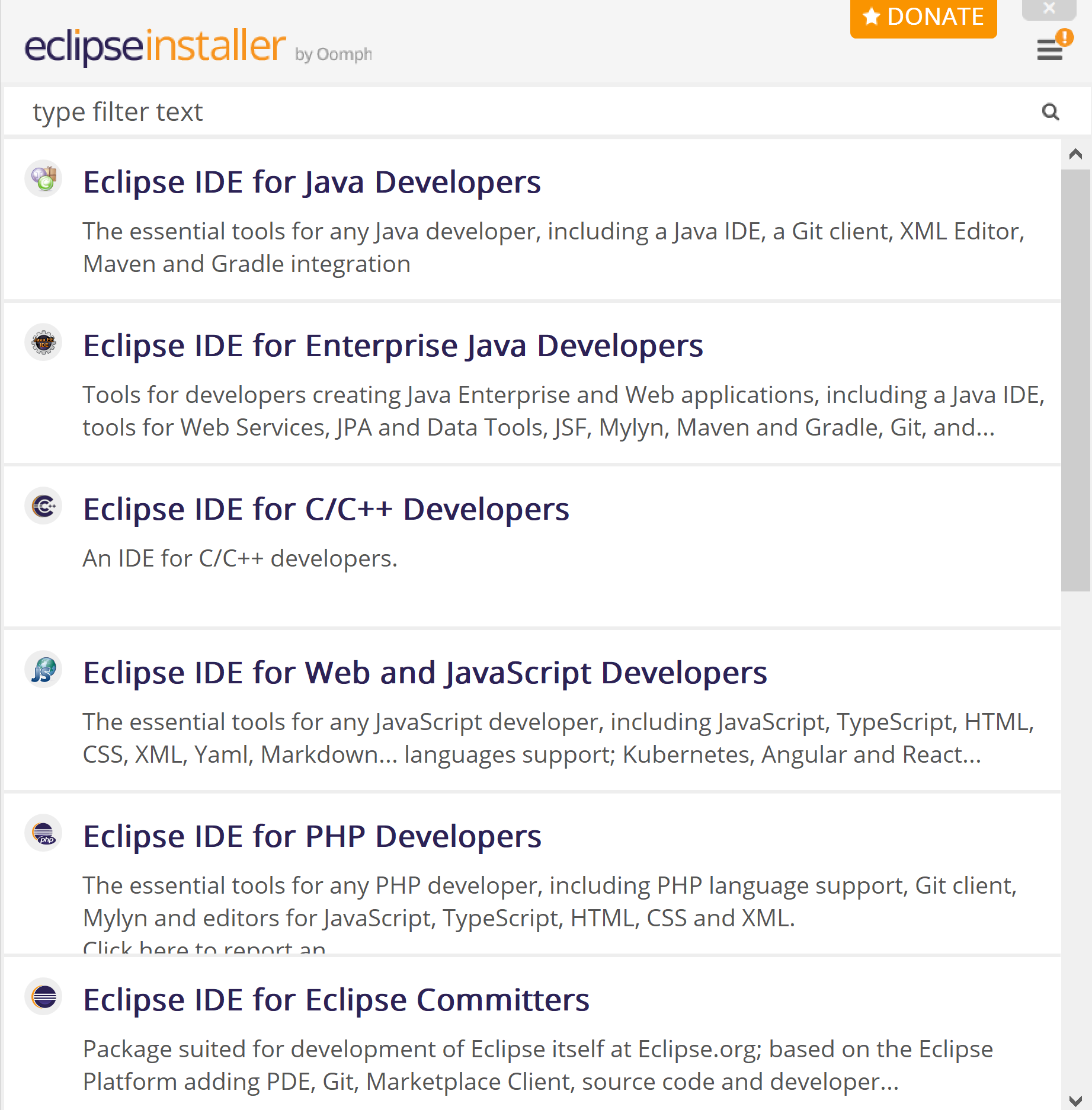This screenshot has width=1092, height=1110.
Task: Select Eclipse IDE for C/C++ Developers
Action: pyautogui.click(x=532, y=546)
